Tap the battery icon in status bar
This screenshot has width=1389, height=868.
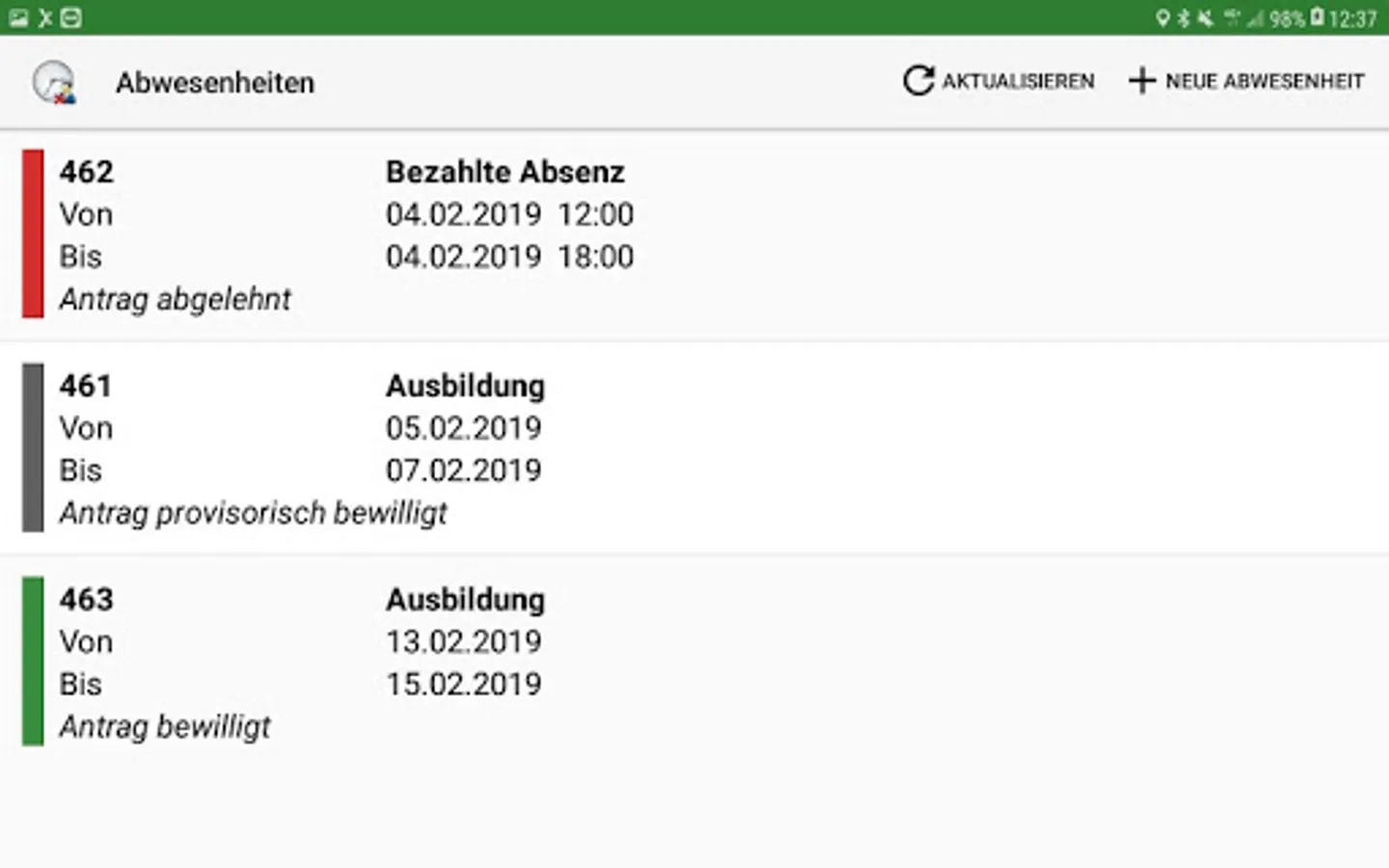(x=1318, y=17)
